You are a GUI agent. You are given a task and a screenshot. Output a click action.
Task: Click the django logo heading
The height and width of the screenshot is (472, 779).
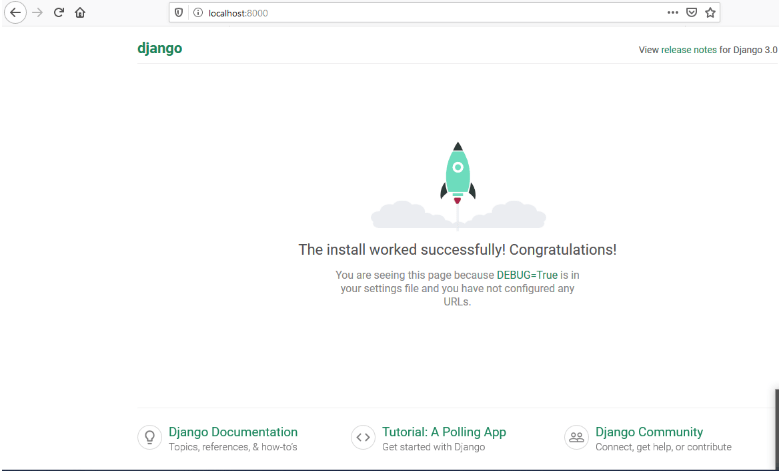tap(159, 49)
